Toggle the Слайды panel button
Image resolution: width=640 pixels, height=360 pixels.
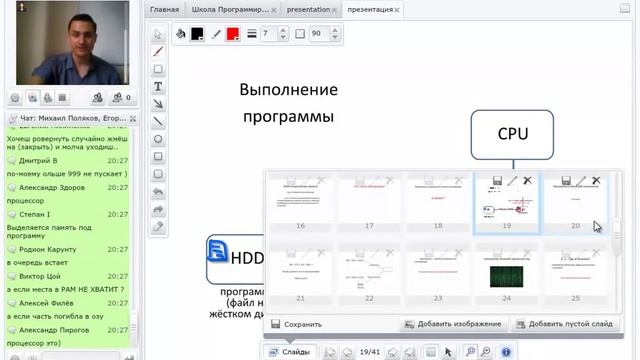tap(289, 351)
